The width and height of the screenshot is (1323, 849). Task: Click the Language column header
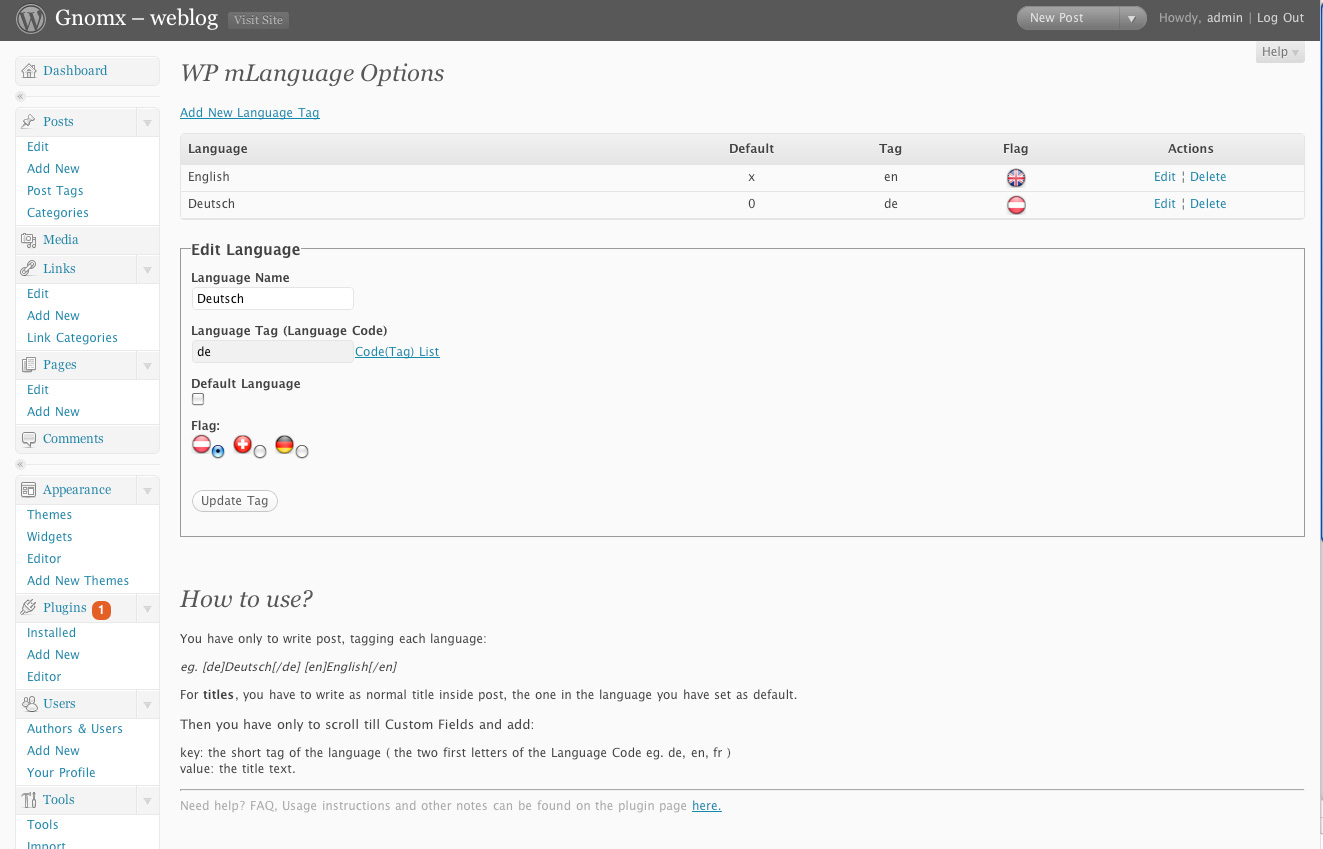(x=218, y=149)
